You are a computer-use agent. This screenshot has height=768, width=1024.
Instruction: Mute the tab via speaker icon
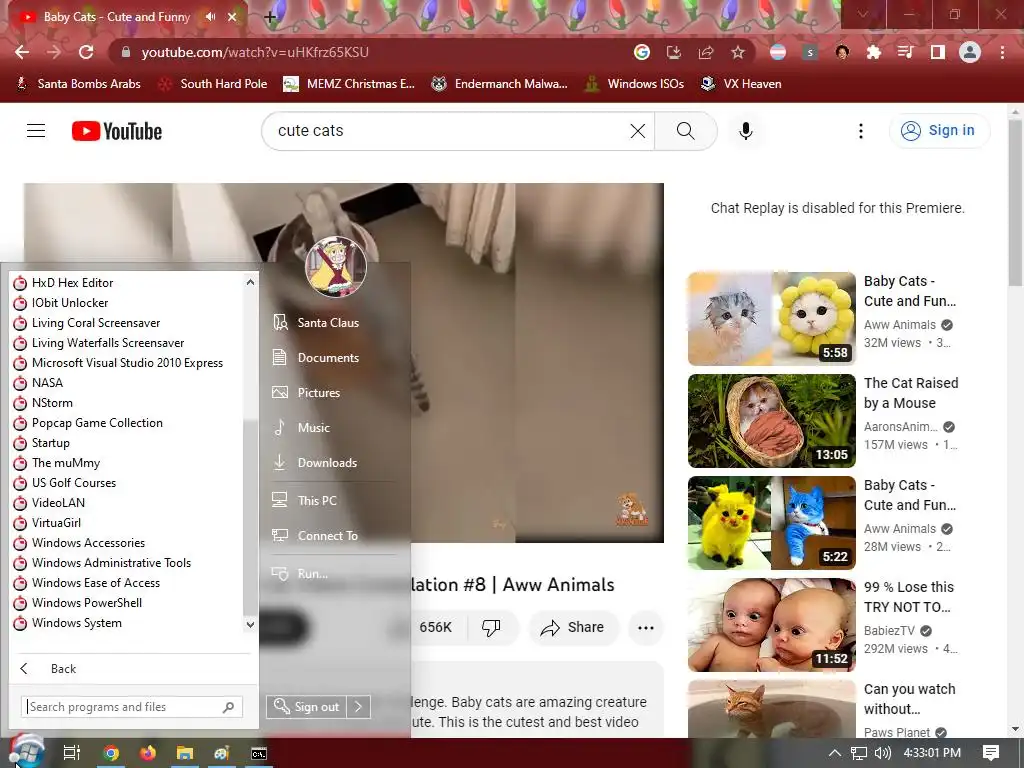tap(210, 17)
